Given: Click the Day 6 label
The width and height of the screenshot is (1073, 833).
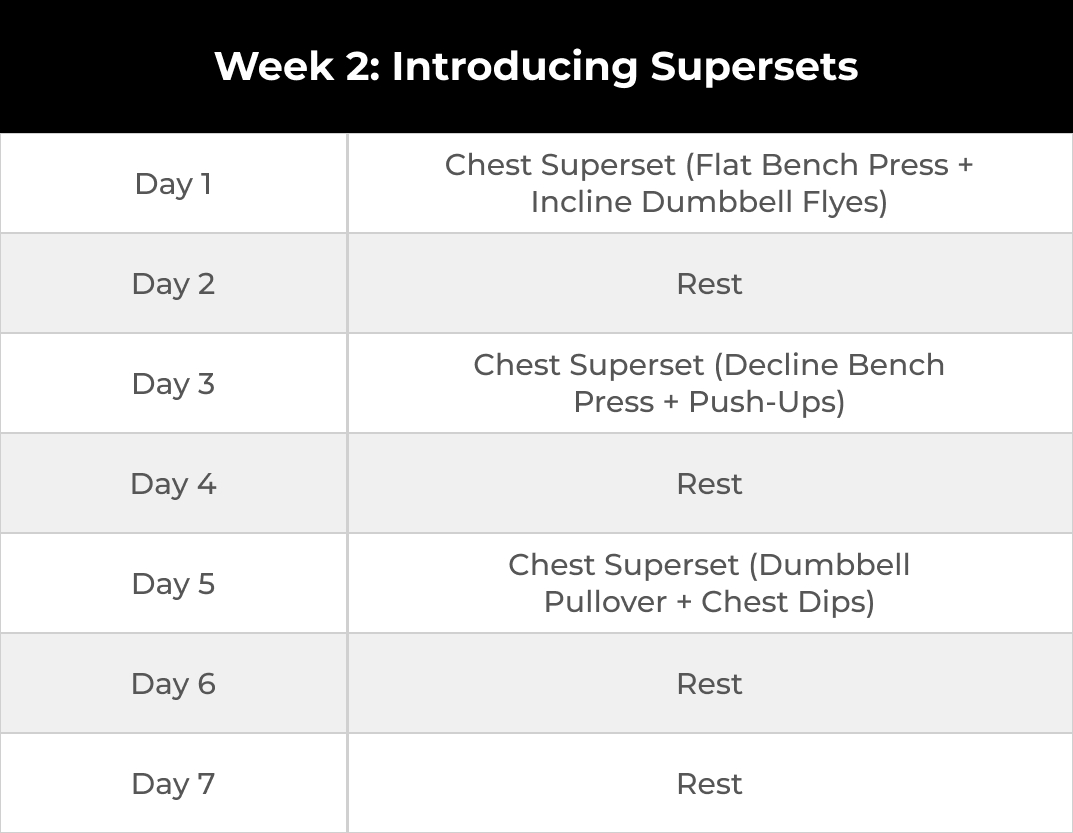Looking at the screenshot, I should click(x=173, y=684).
